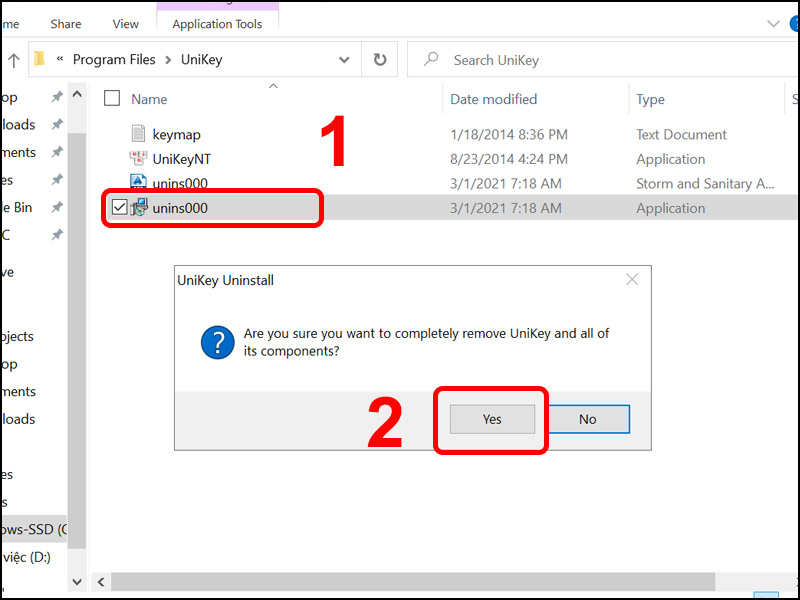Click the unins000 Storm and Sanitary file icon
Viewport: 800px width, 600px height.
[x=139, y=184]
